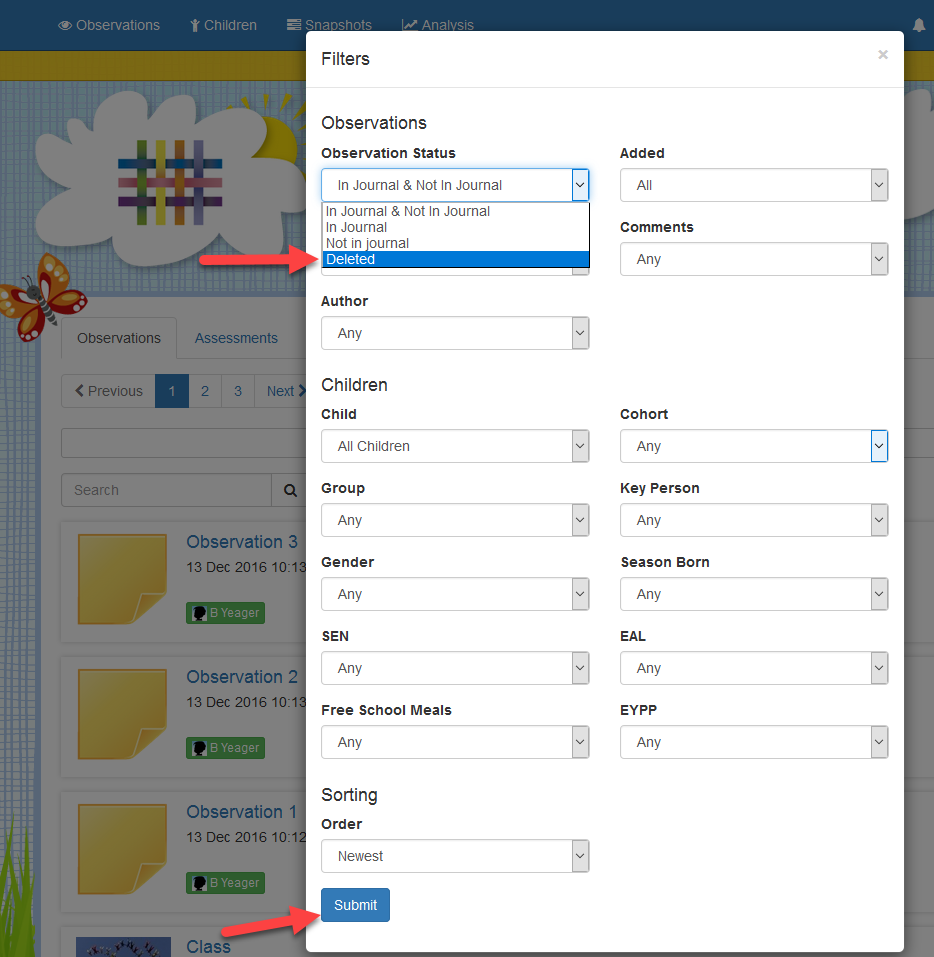Choose 'Not in journal' status option
This screenshot has height=957, width=934.
pyautogui.click(x=455, y=243)
